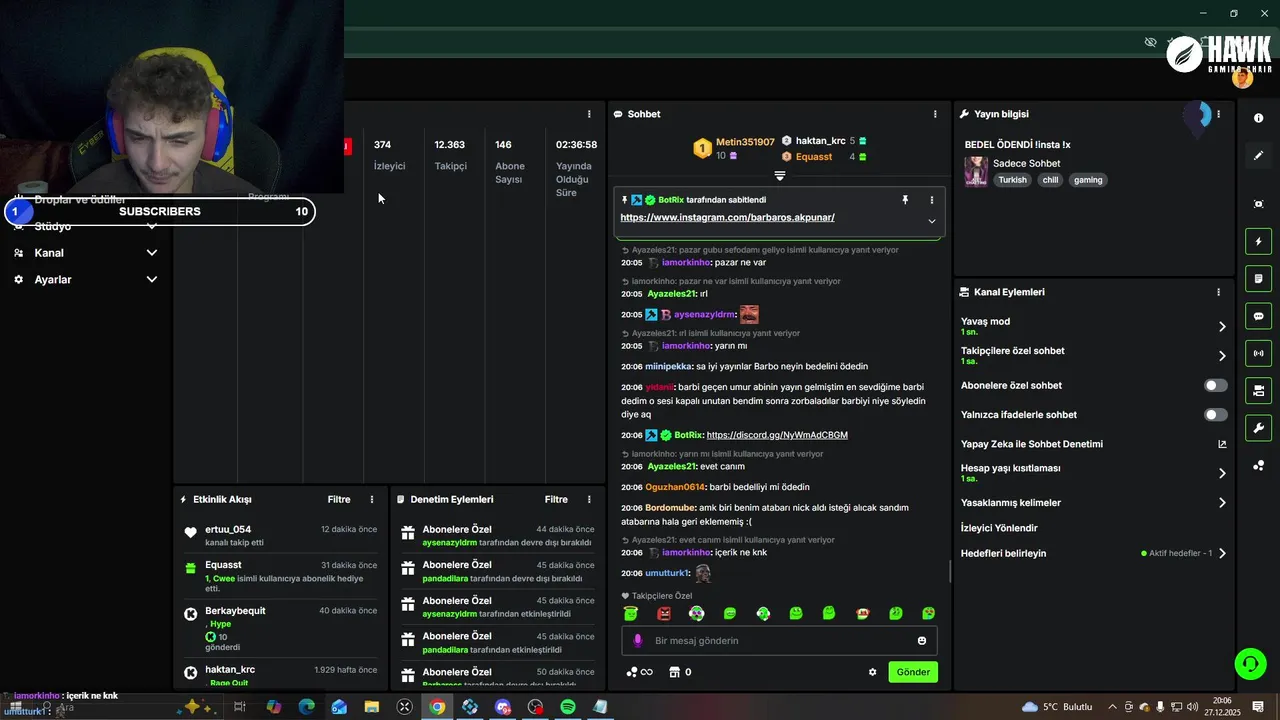Open chat settings gear icon

pyautogui.click(x=872, y=672)
